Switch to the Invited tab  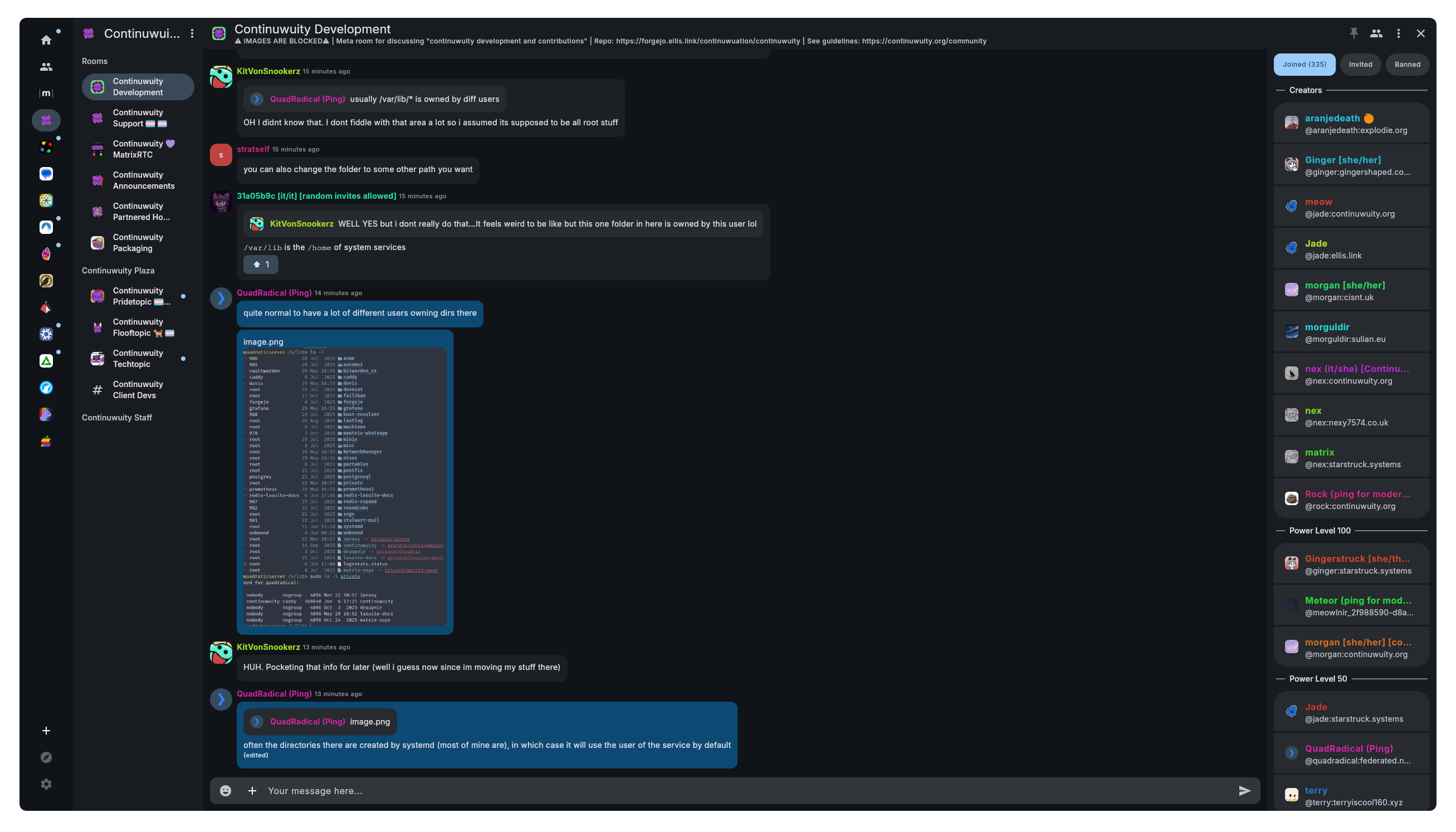click(1360, 65)
